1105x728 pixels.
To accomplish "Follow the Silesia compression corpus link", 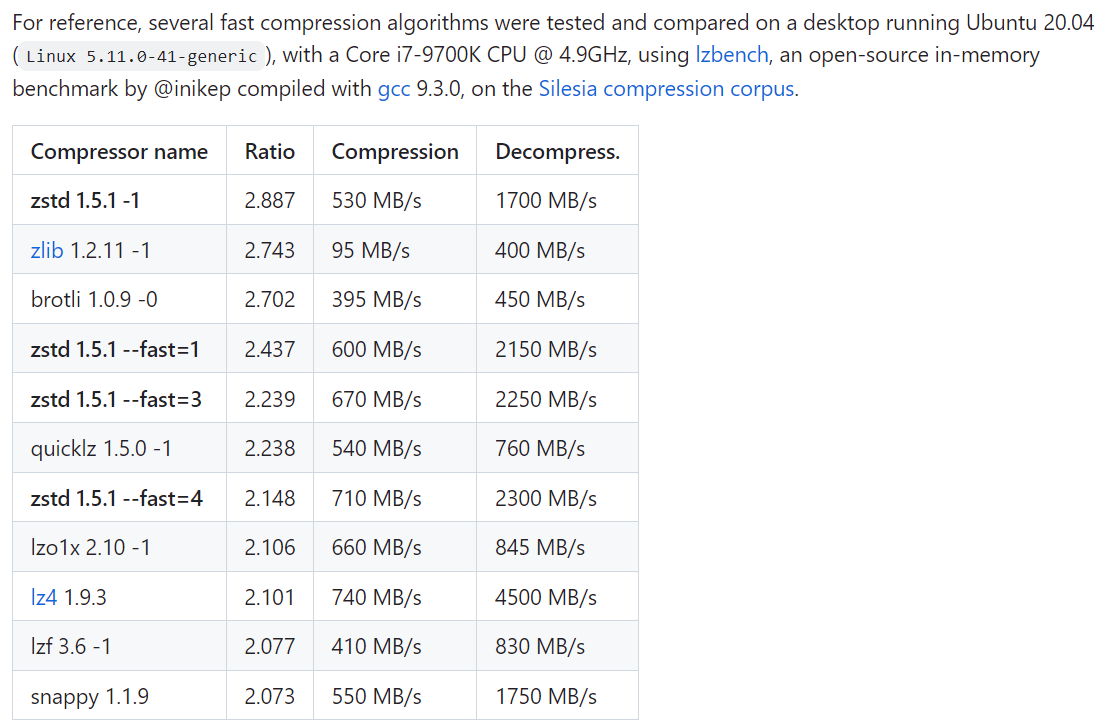I will tap(667, 89).
